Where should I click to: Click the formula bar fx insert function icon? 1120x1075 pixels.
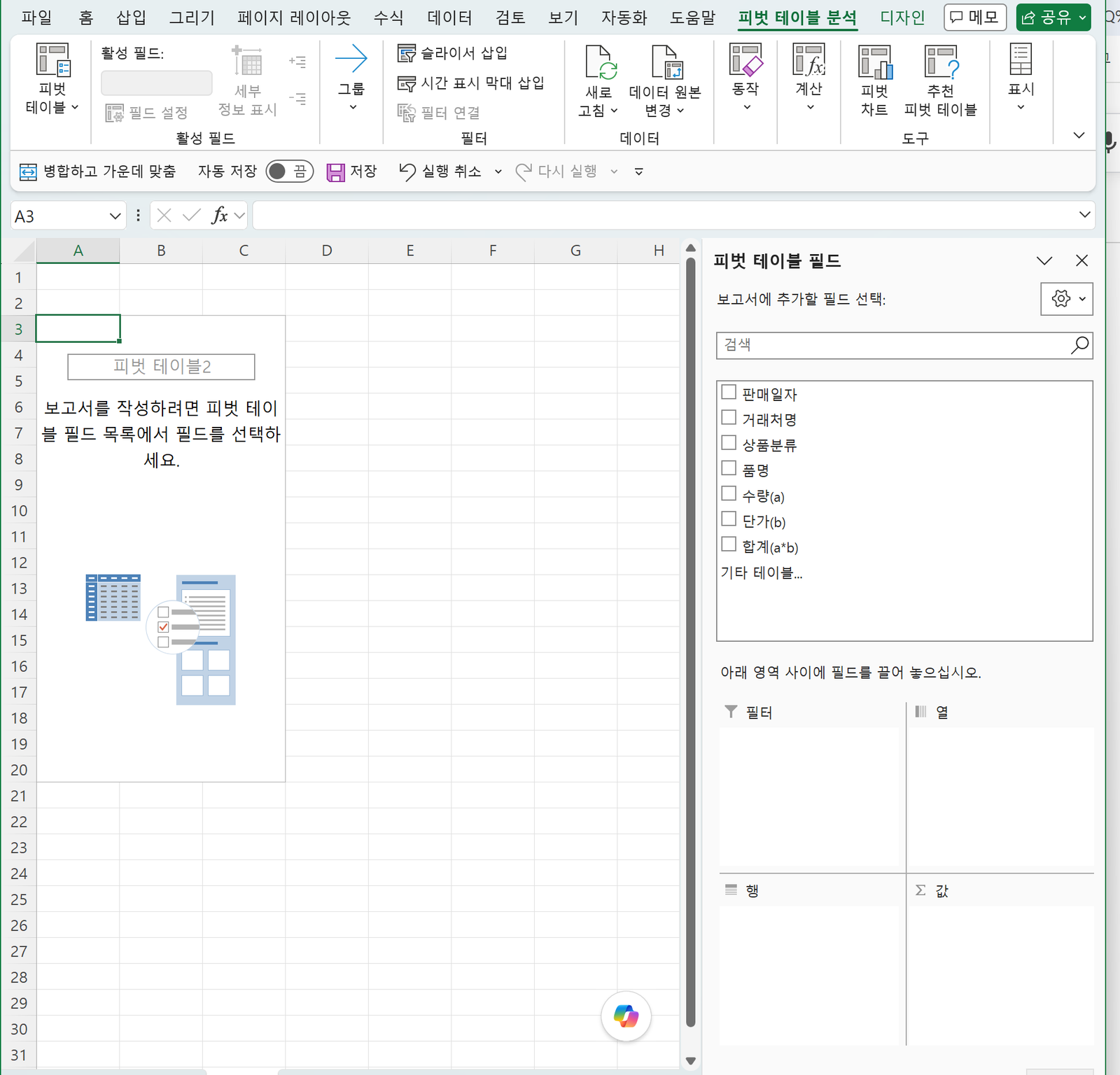pyautogui.click(x=219, y=216)
